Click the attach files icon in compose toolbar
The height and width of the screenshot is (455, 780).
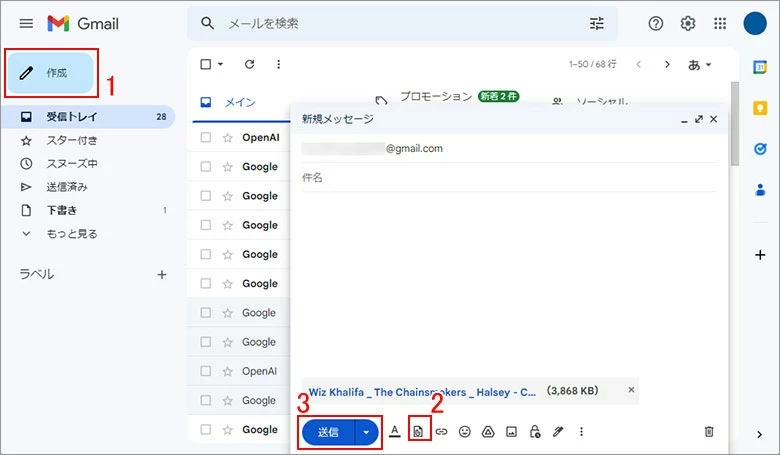coord(419,432)
